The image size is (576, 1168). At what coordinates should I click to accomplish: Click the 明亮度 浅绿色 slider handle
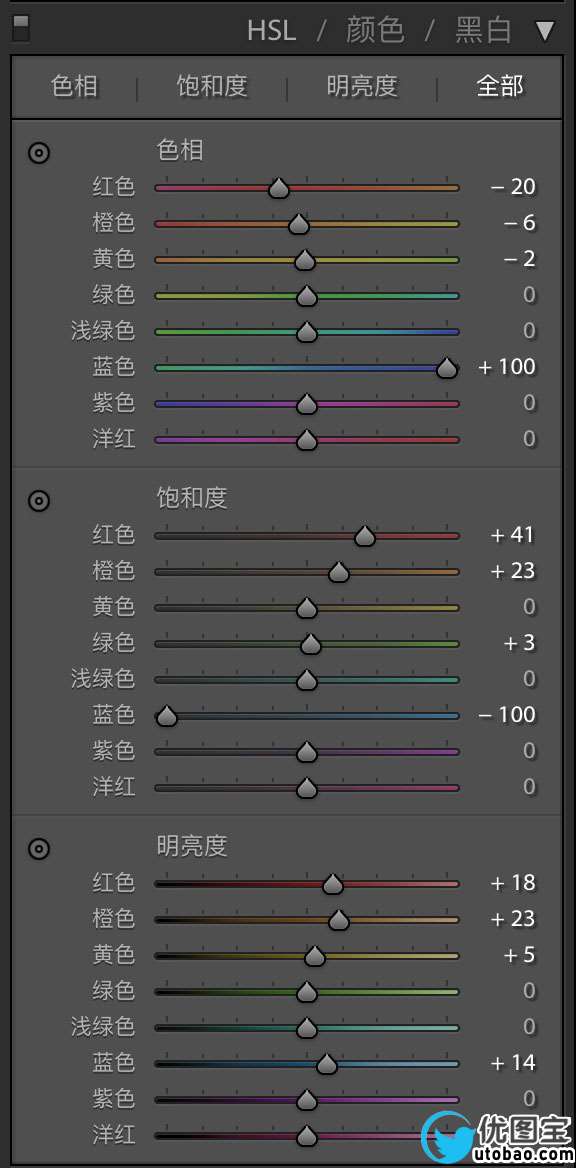pos(307,1028)
